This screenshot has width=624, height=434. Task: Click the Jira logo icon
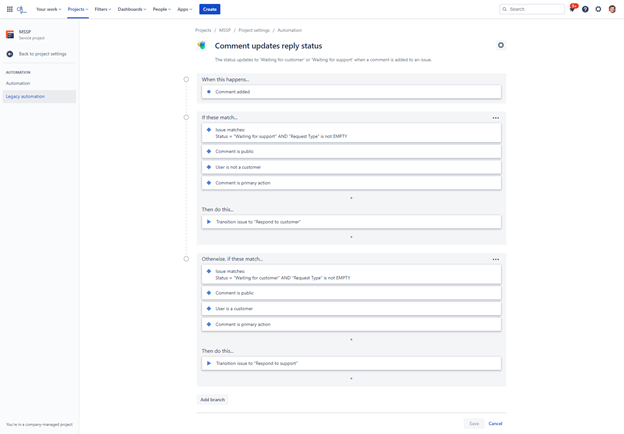point(21,9)
